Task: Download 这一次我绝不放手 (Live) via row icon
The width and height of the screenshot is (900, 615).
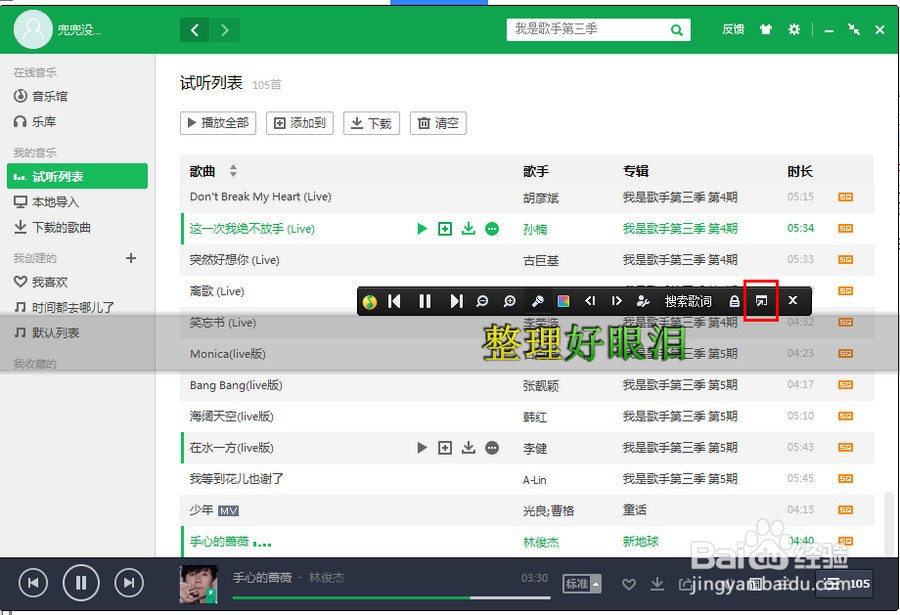Action: tap(468, 229)
